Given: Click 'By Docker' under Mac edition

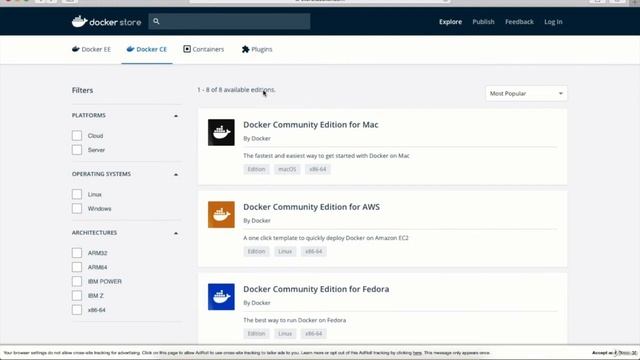Looking at the screenshot, I should coord(257,139).
